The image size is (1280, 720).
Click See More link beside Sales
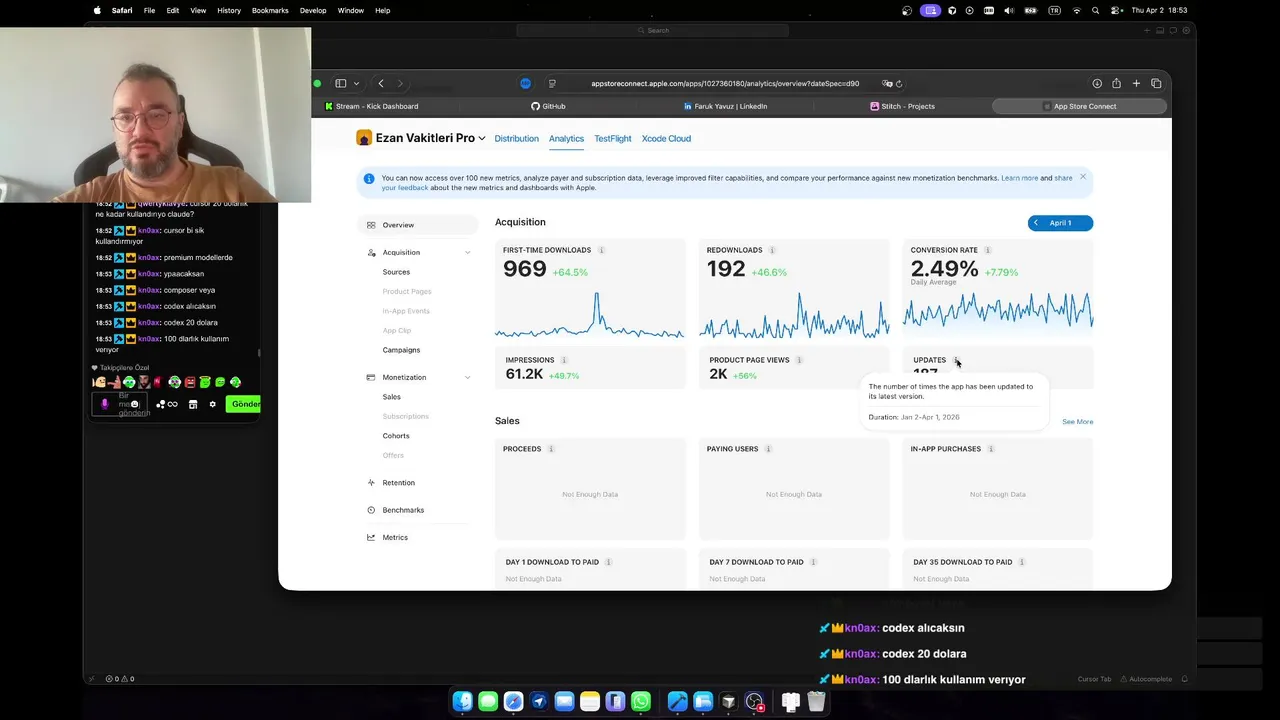coord(1077,422)
